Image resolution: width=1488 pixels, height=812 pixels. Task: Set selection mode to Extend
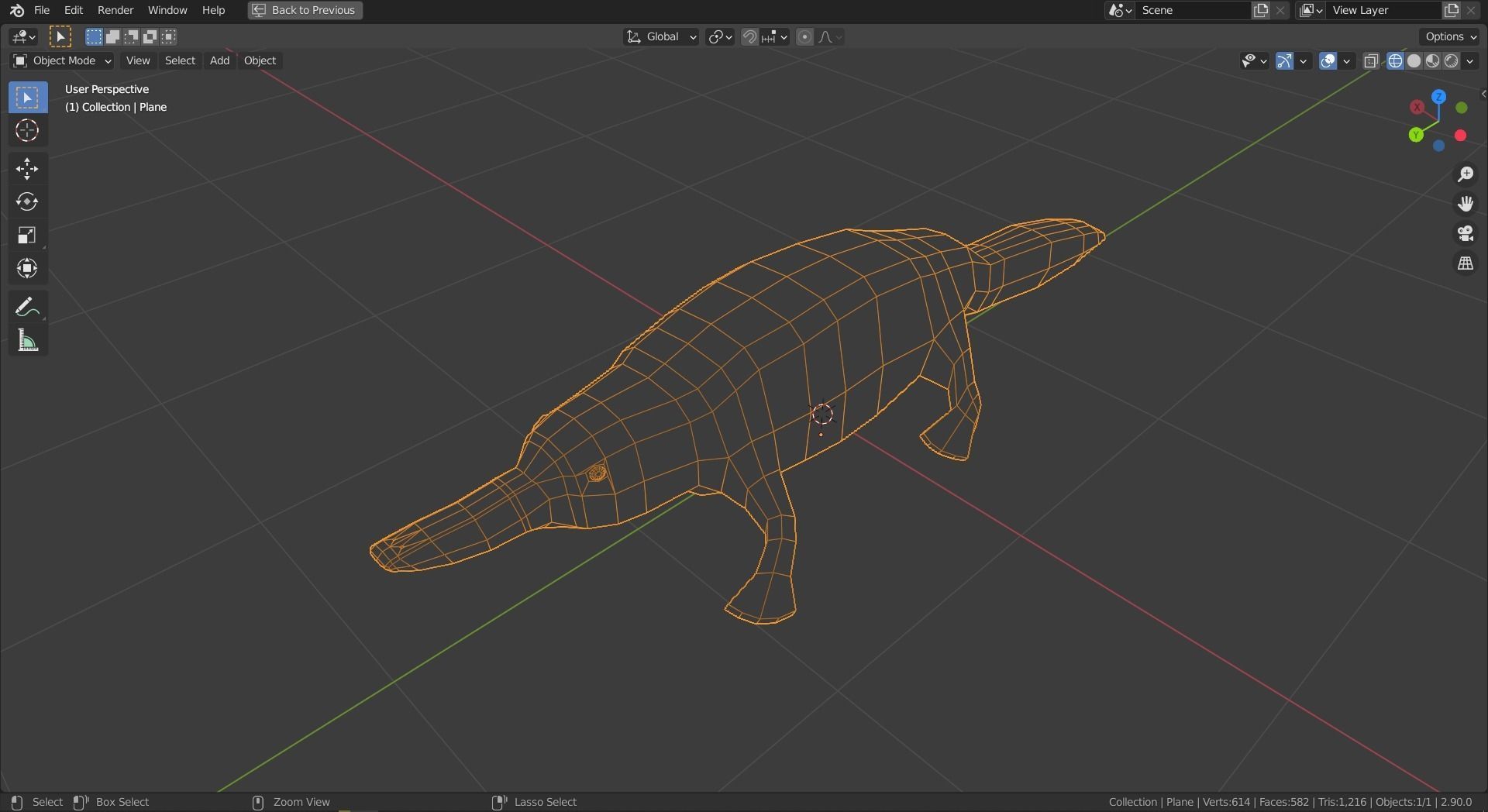point(112,36)
